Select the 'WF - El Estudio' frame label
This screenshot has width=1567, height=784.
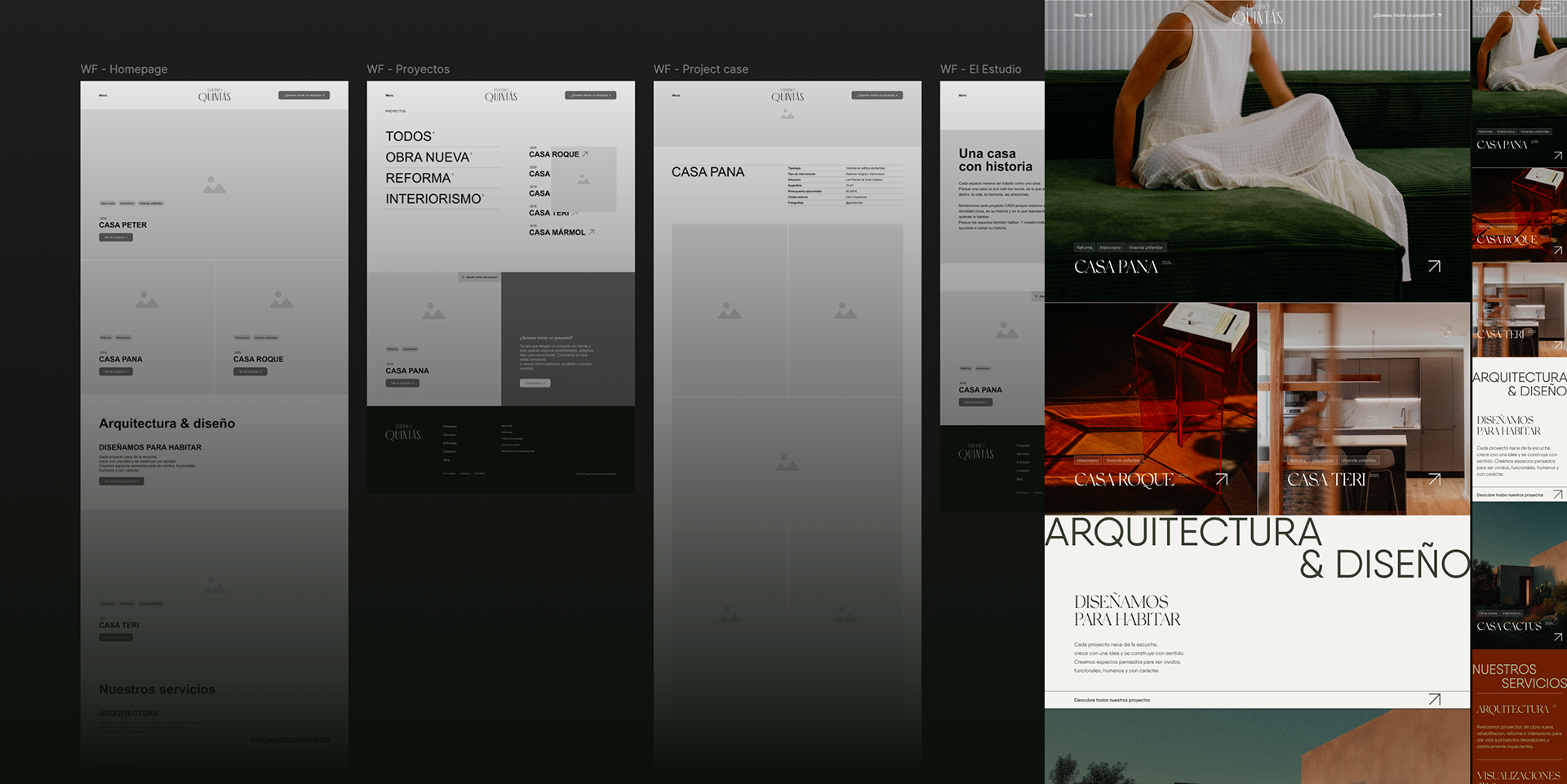981,69
